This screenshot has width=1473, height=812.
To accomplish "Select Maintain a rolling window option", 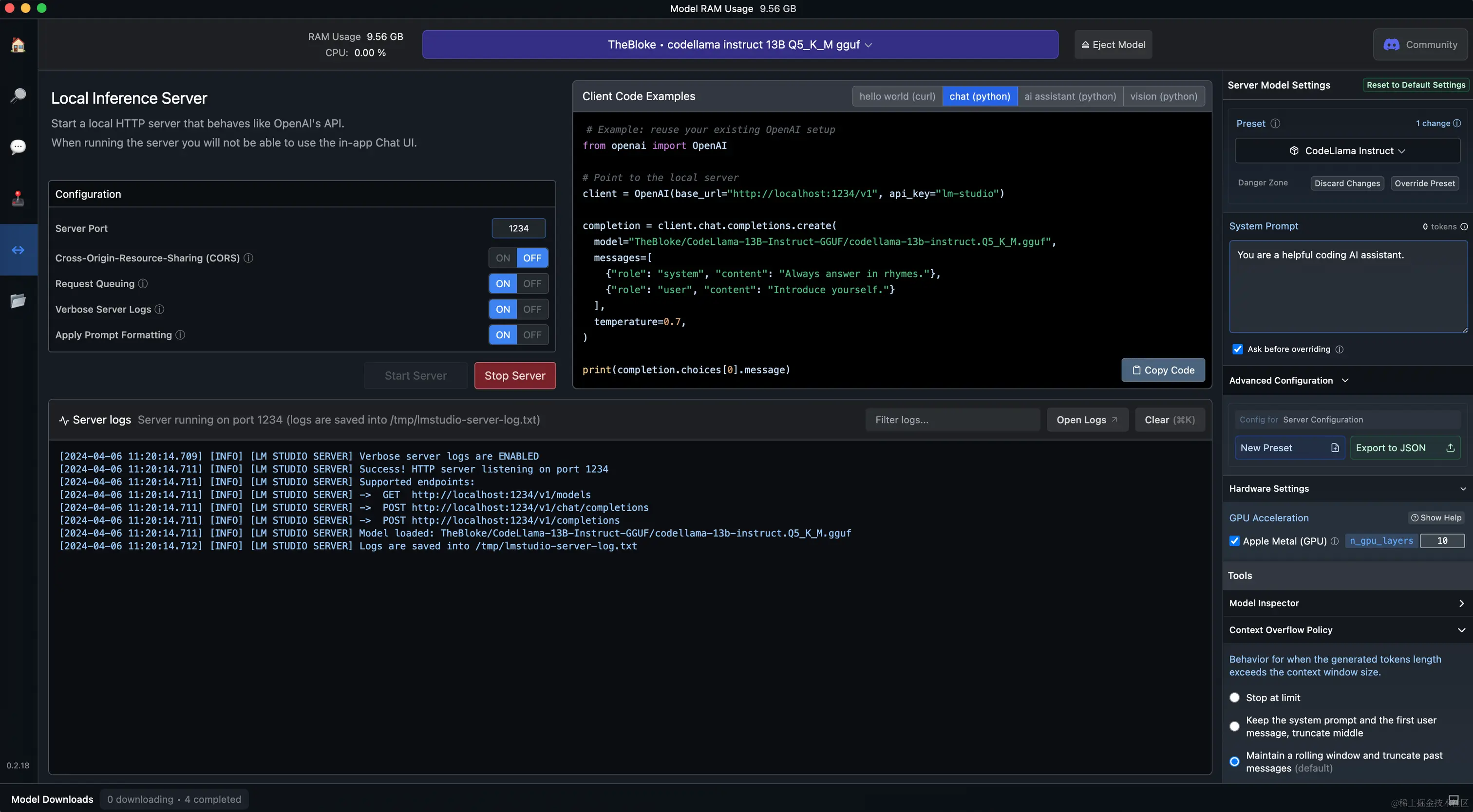I will tap(1234, 762).
